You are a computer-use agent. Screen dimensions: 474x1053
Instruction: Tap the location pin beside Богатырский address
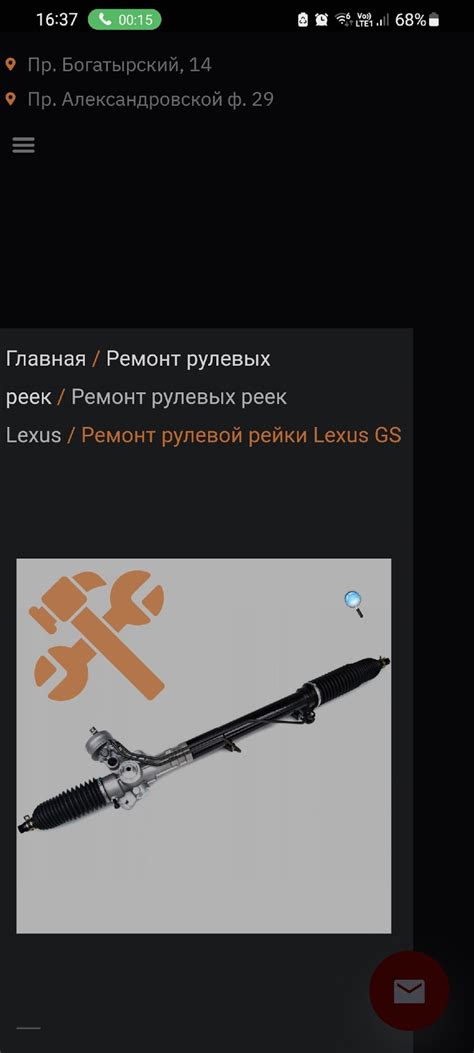click(11, 64)
